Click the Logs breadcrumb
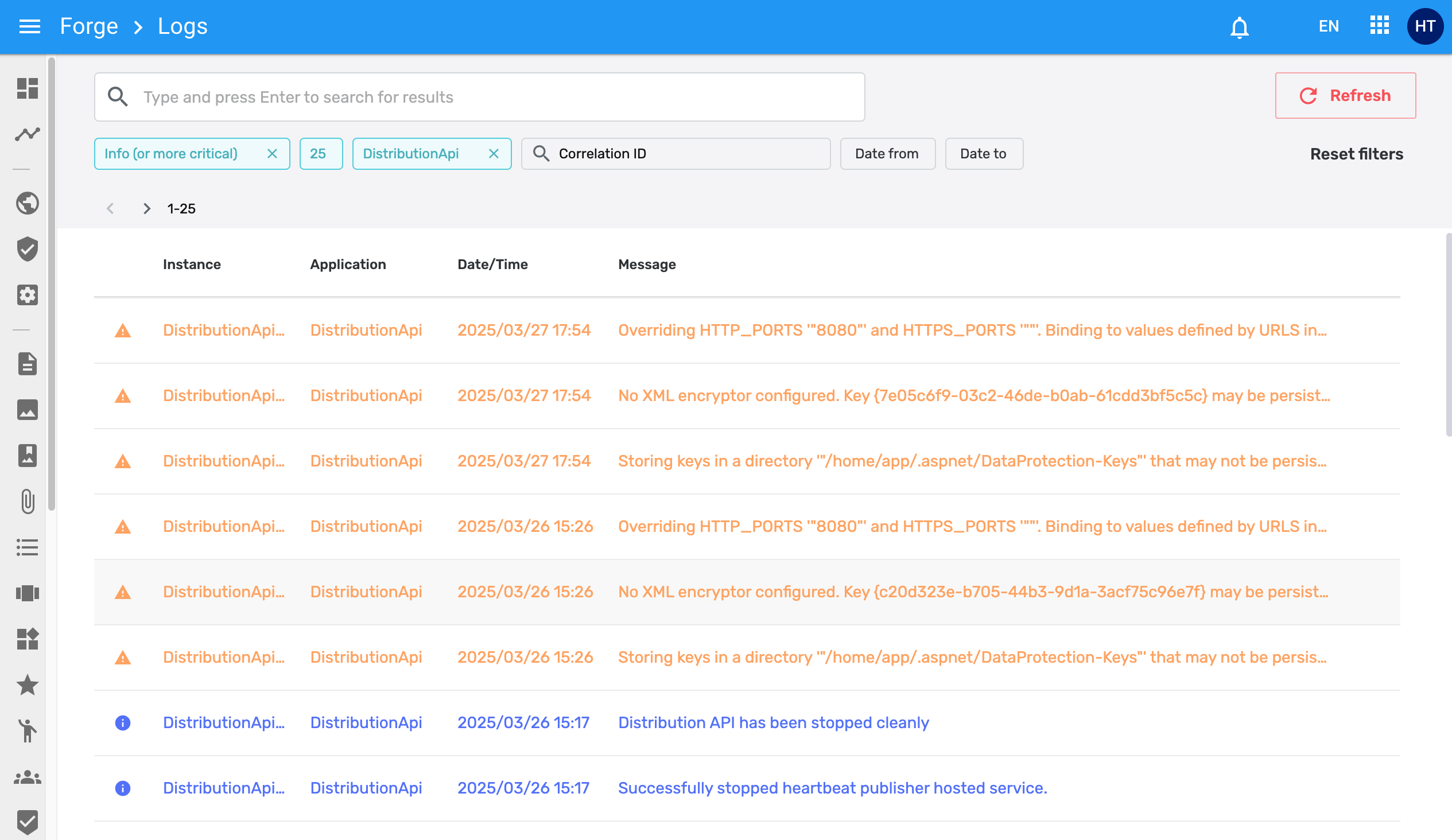The height and width of the screenshot is (840, 1452). [183, 26]
